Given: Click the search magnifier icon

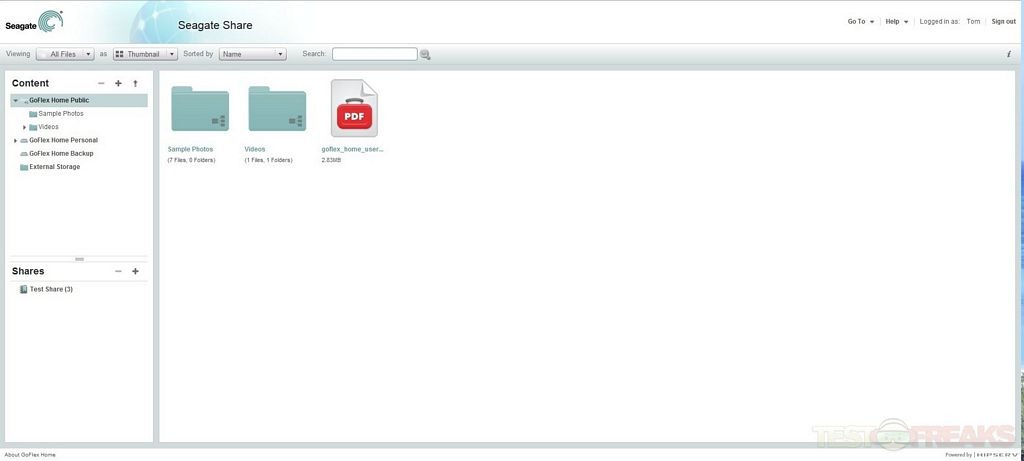Looking at the screenshot, I should coord(425,55).
